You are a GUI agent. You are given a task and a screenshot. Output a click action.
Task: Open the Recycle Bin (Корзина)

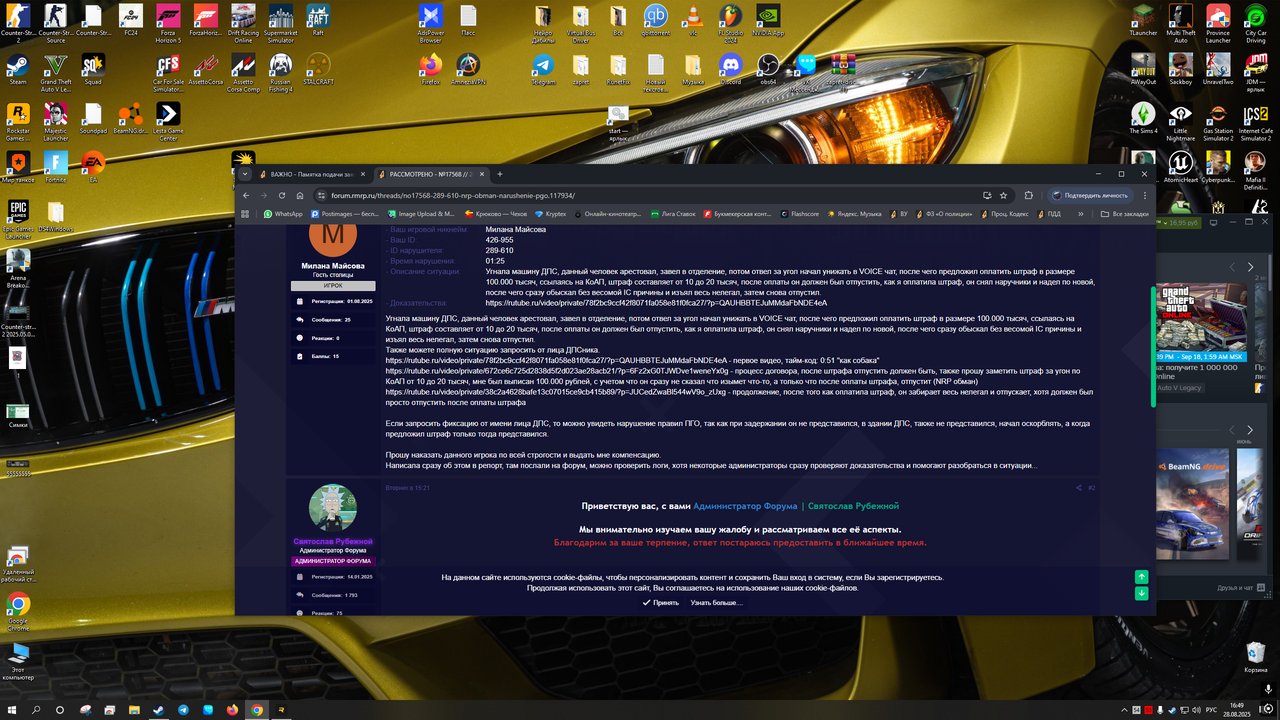click(1255, 656)
